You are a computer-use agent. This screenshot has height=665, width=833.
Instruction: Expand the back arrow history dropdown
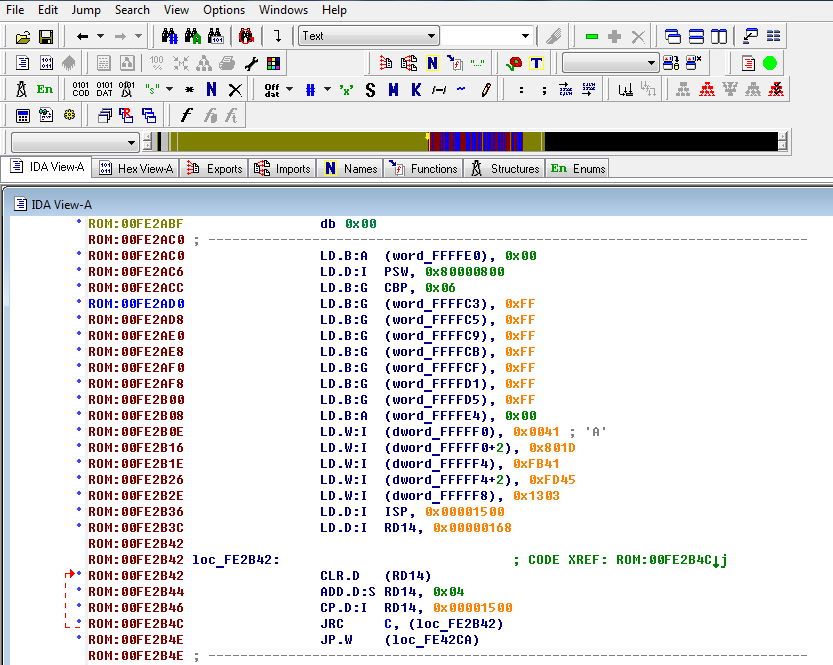[x=99, y=37]
